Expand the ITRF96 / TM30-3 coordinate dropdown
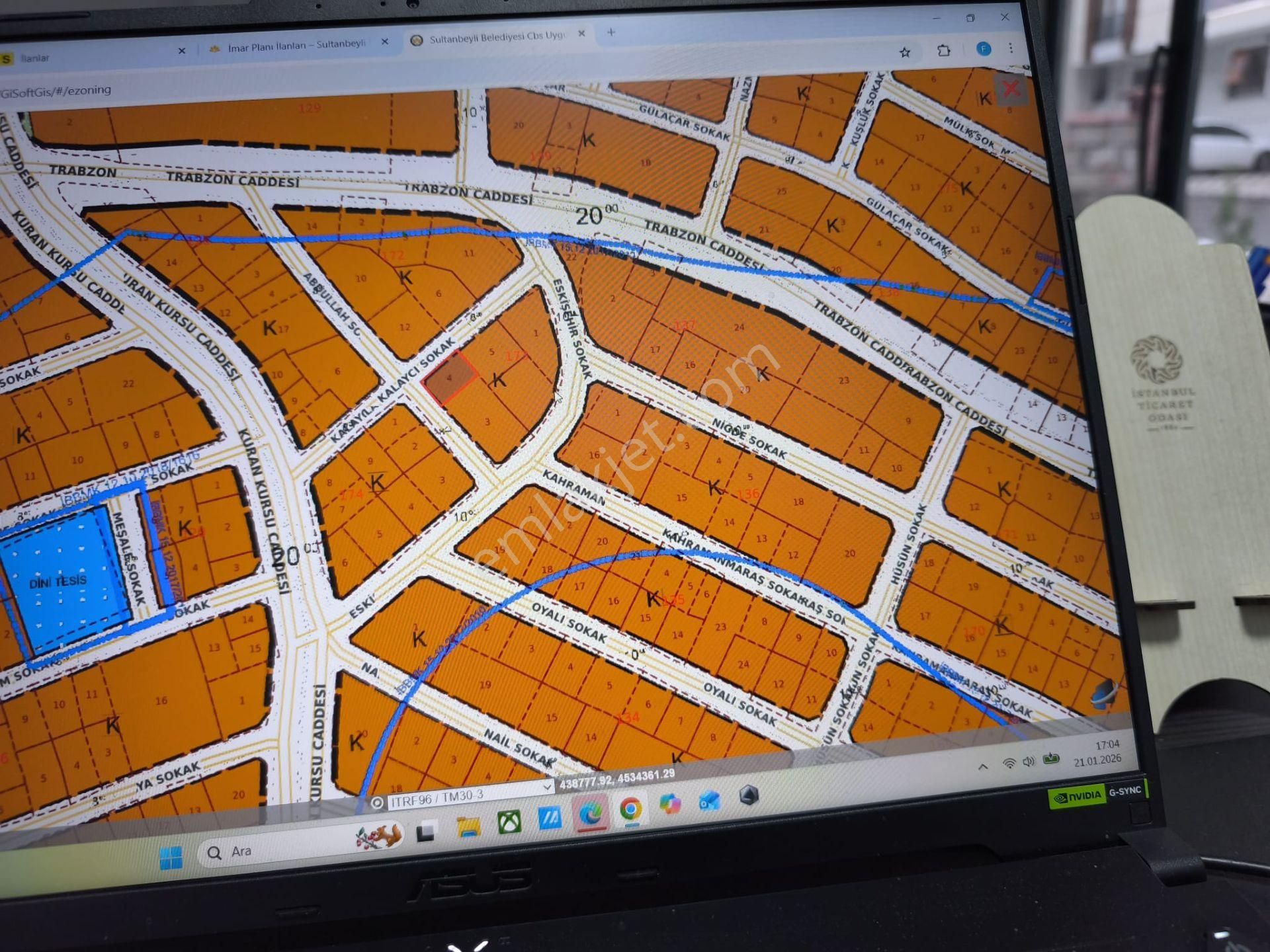Viewport: 1270px width, 952px height. 547,787
